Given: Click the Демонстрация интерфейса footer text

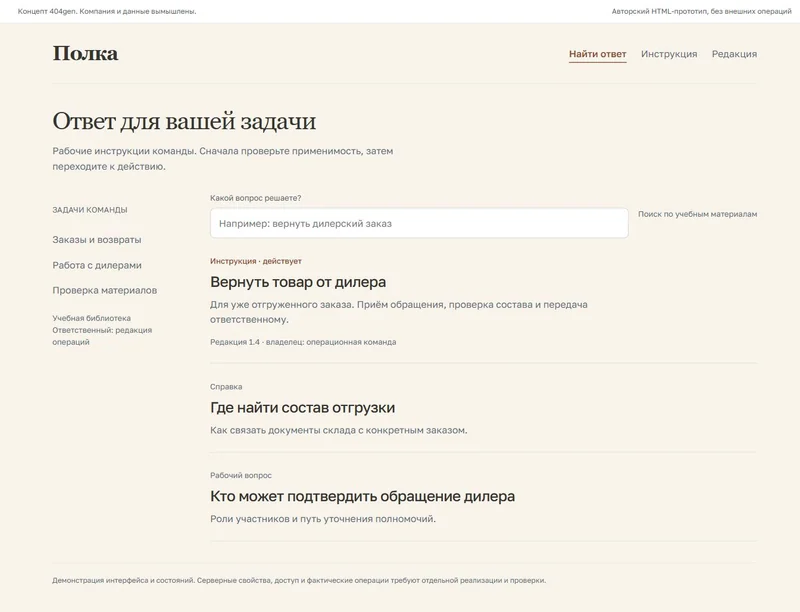Looking at the screenshot, I should (x=299, y=580).
